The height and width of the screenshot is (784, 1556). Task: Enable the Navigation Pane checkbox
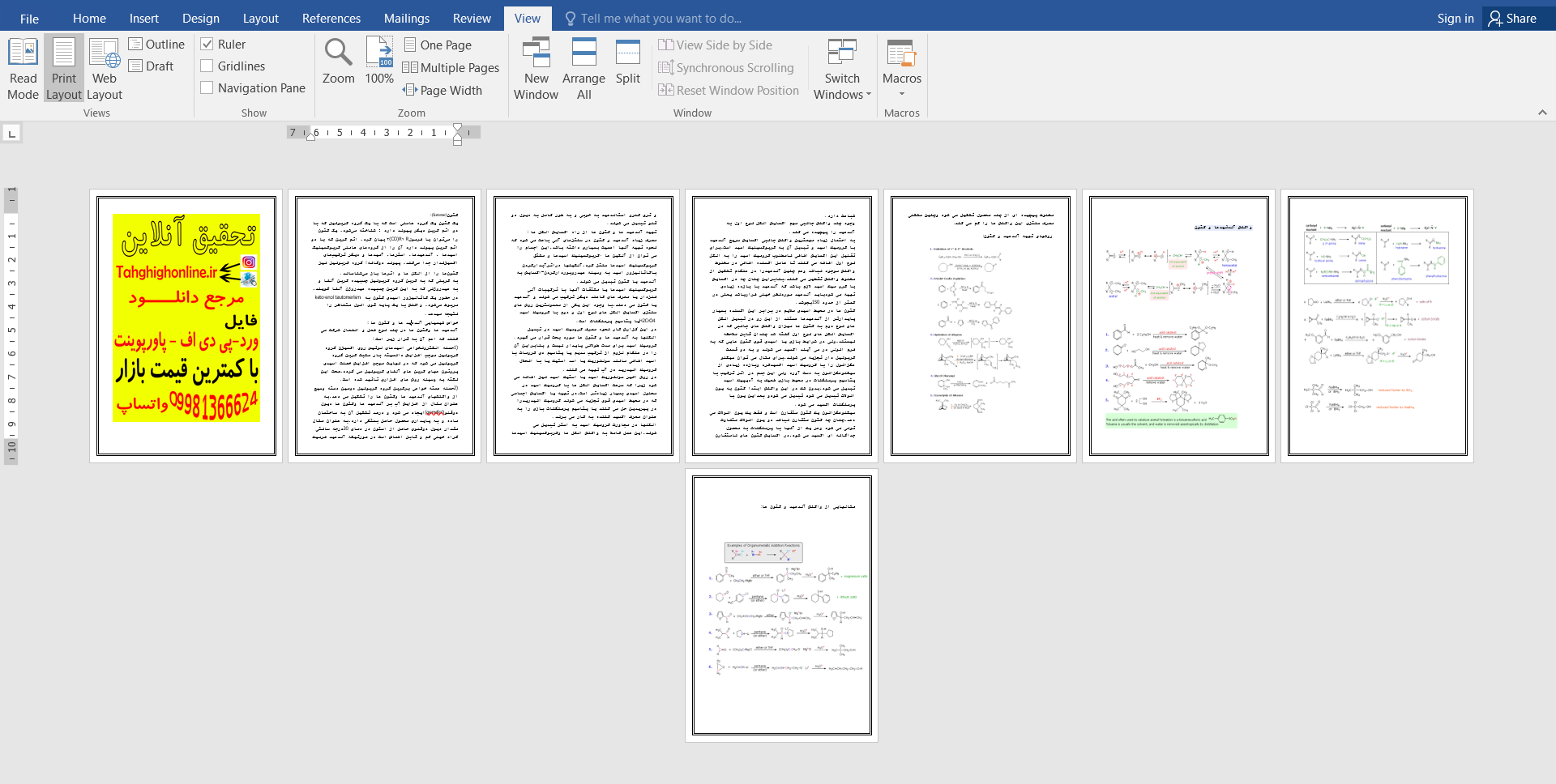(207, 88)
